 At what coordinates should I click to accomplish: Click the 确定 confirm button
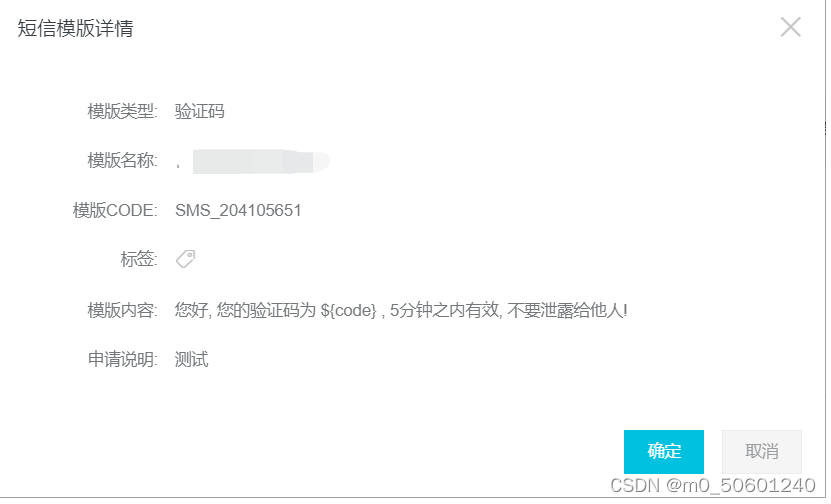tap(664, 452)
